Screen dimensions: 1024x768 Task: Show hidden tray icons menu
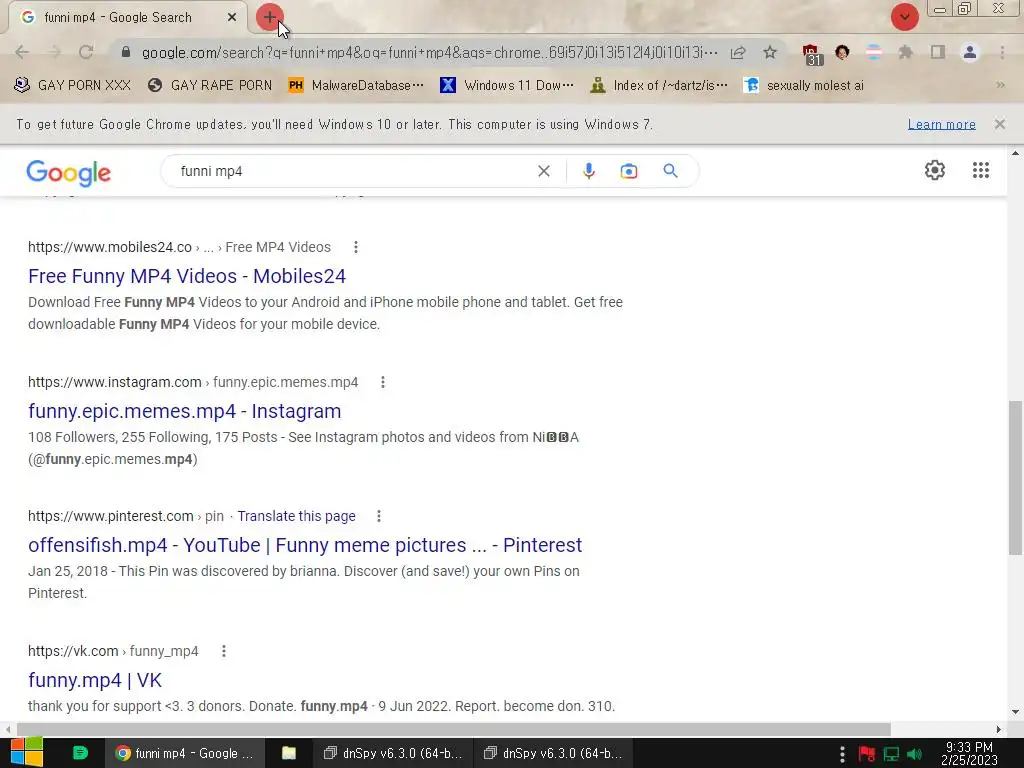tap(842, 754)
